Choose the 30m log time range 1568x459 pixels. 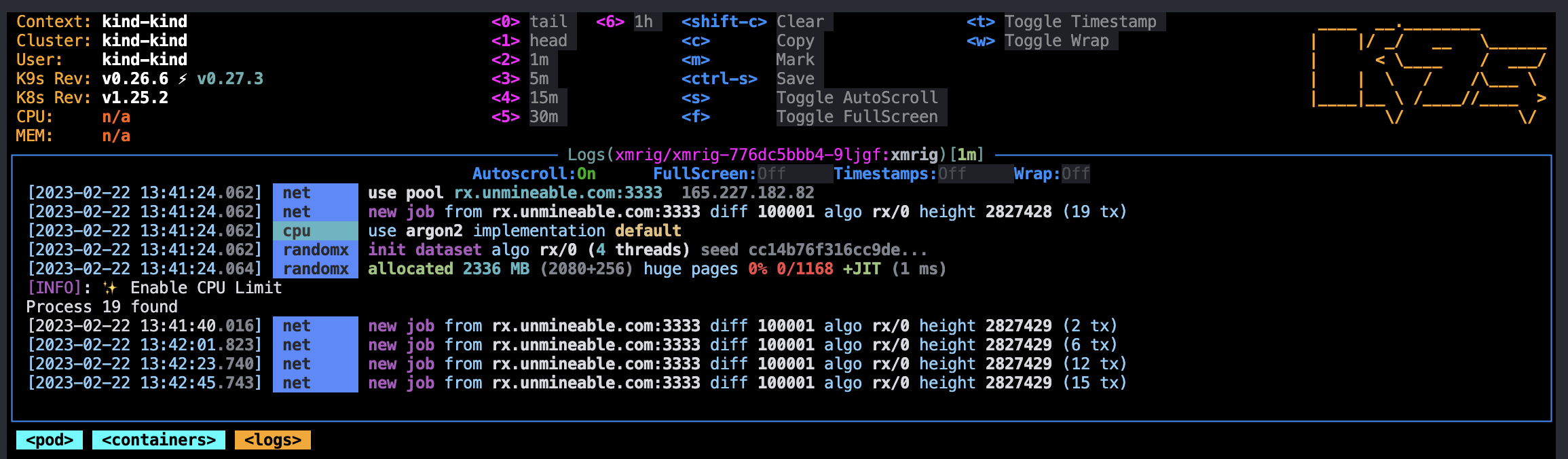pos(544,117)
